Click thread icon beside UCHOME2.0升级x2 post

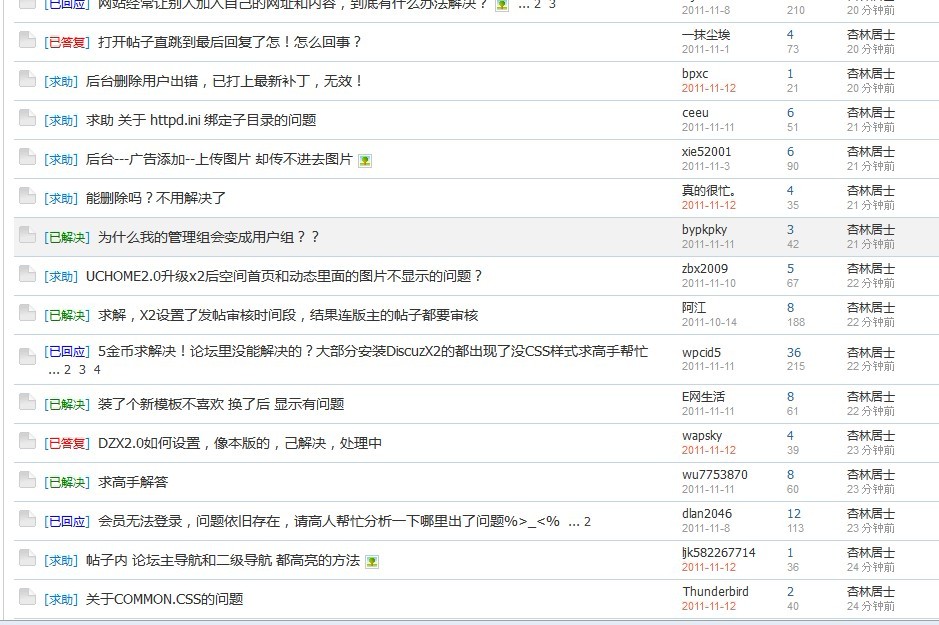pos(28,274)
